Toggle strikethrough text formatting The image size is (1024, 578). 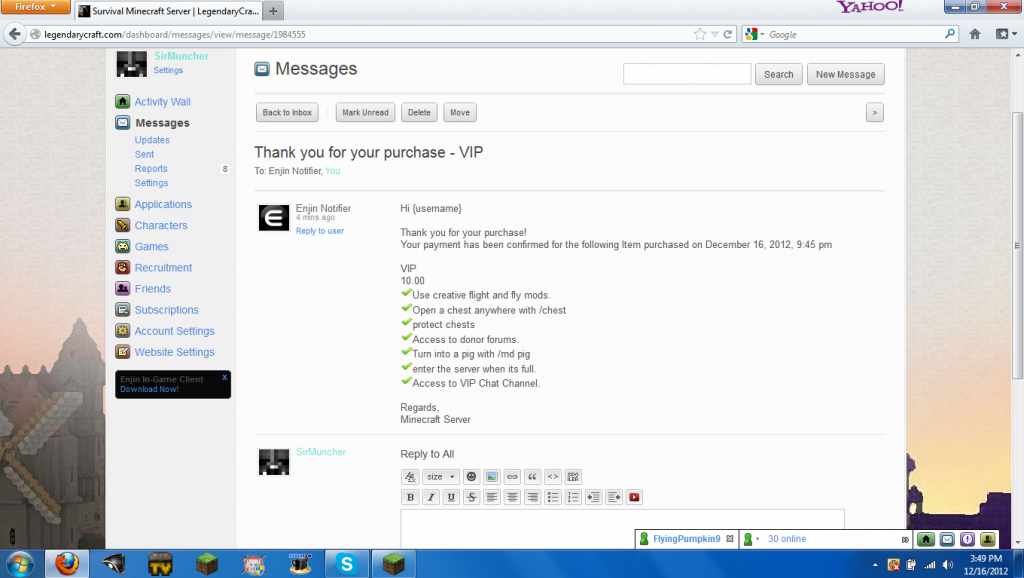pyautogui.click(x=471, y=497)
